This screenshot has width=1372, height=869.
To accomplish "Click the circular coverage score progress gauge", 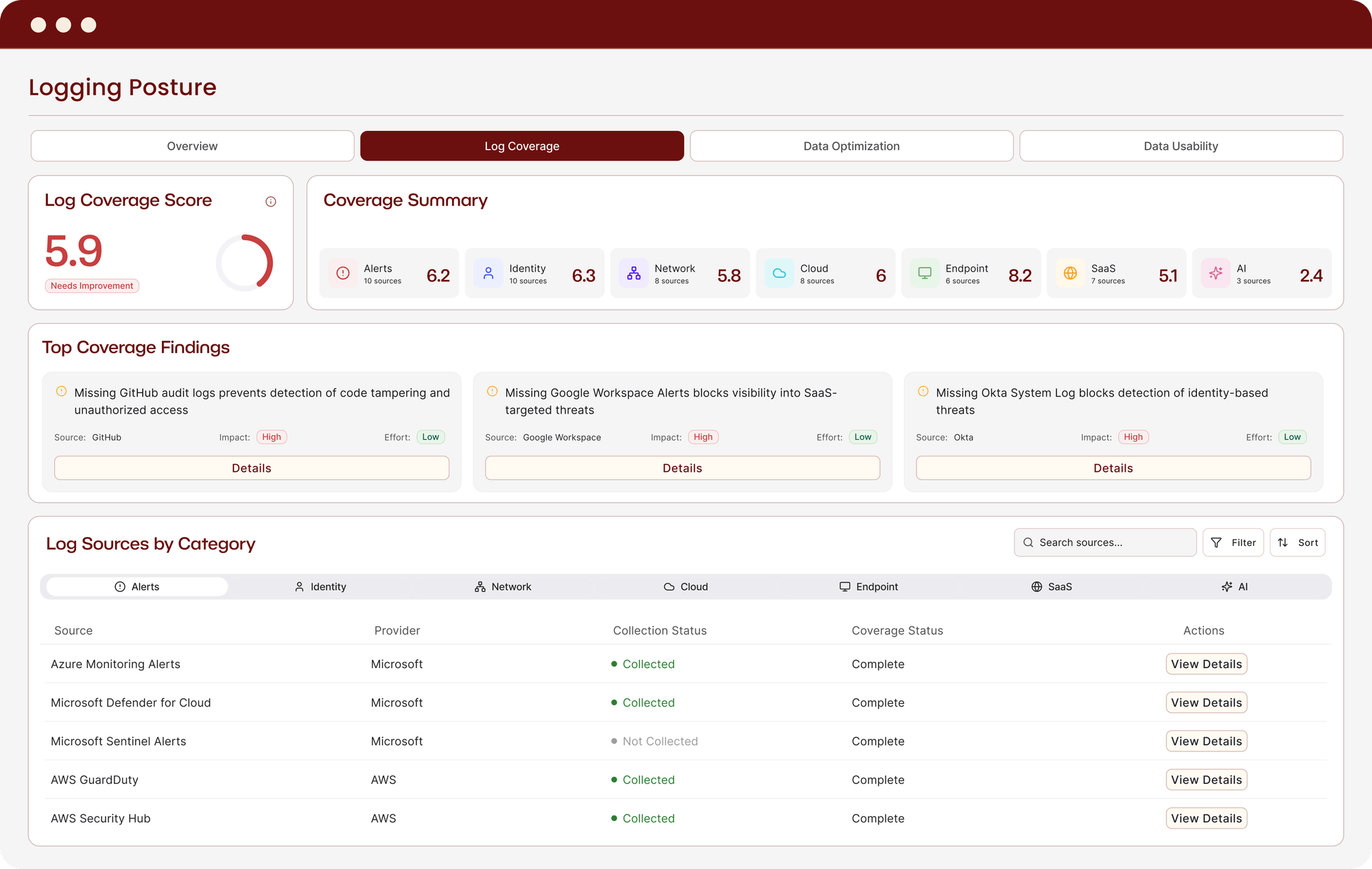I will [x=245, y=263].
